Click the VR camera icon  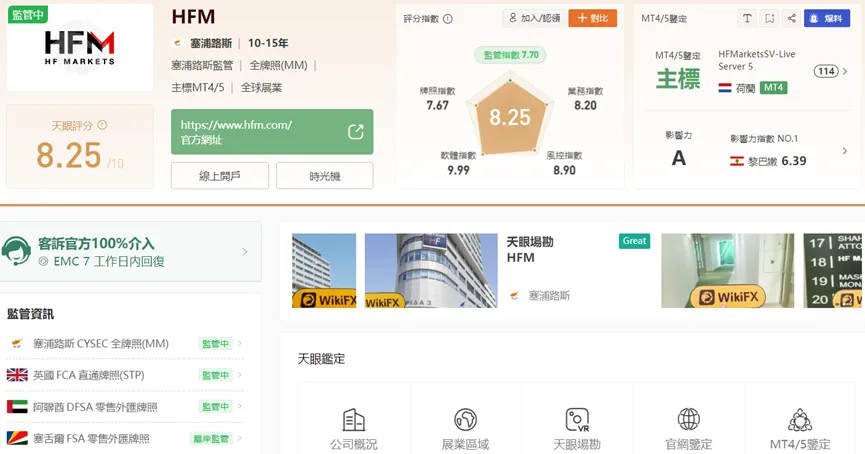coord(577,420)
